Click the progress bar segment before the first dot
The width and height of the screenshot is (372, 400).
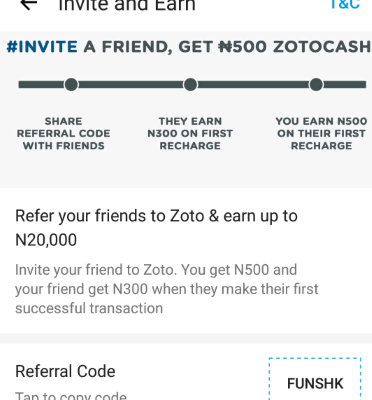pyautogui.click(x=41, y=85)
